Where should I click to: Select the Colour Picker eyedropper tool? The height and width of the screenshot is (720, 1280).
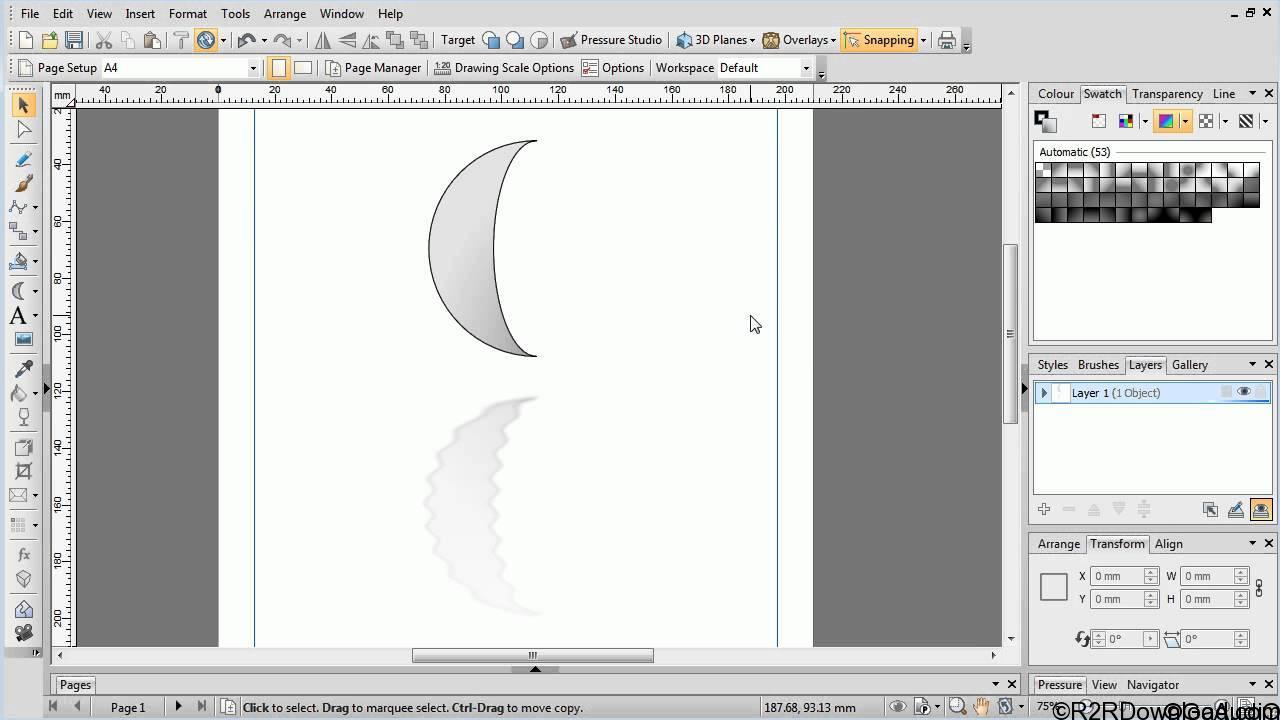(24, 367)
